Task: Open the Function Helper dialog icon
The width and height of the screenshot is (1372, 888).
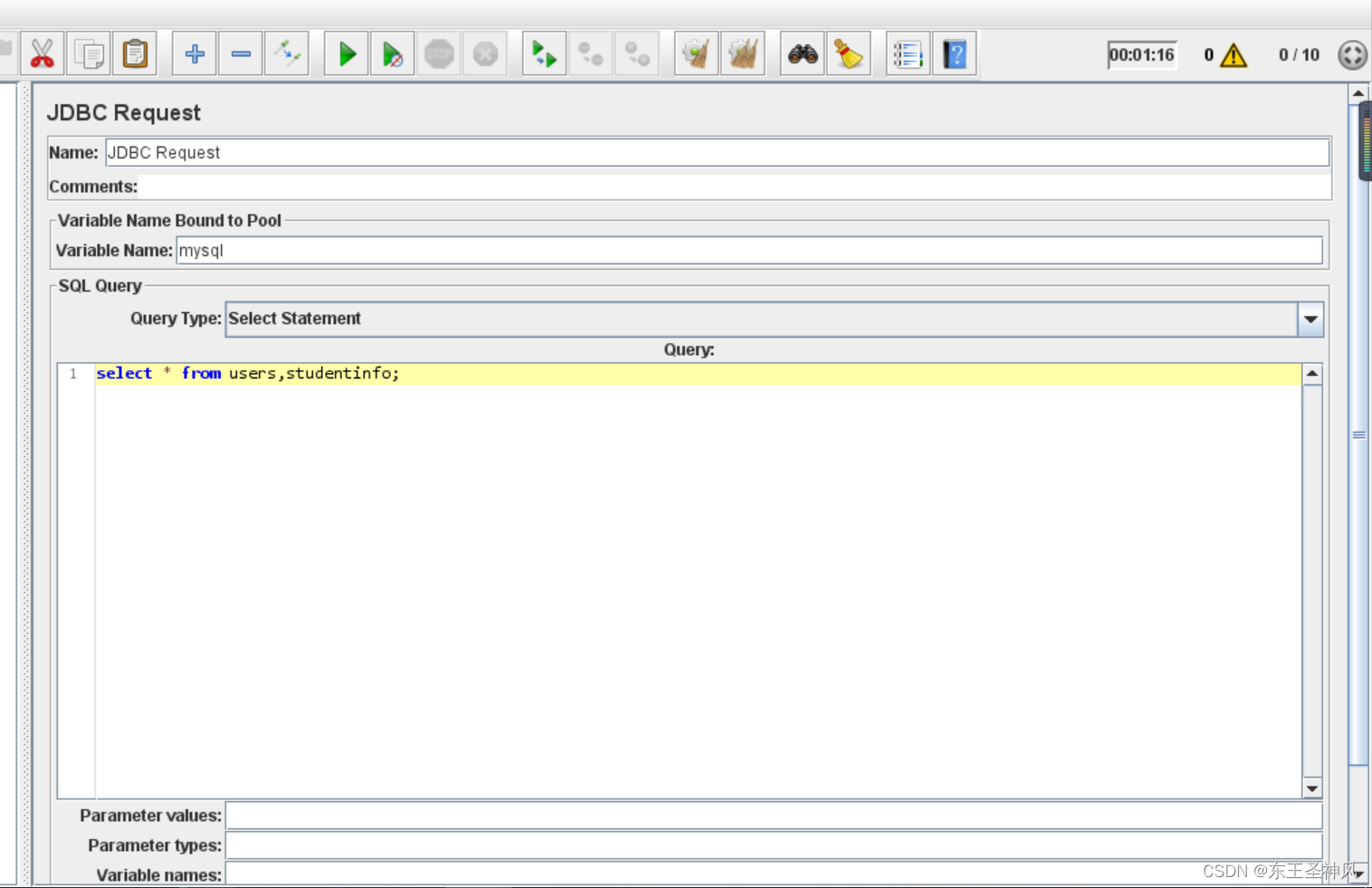Action: coord(908,54)
